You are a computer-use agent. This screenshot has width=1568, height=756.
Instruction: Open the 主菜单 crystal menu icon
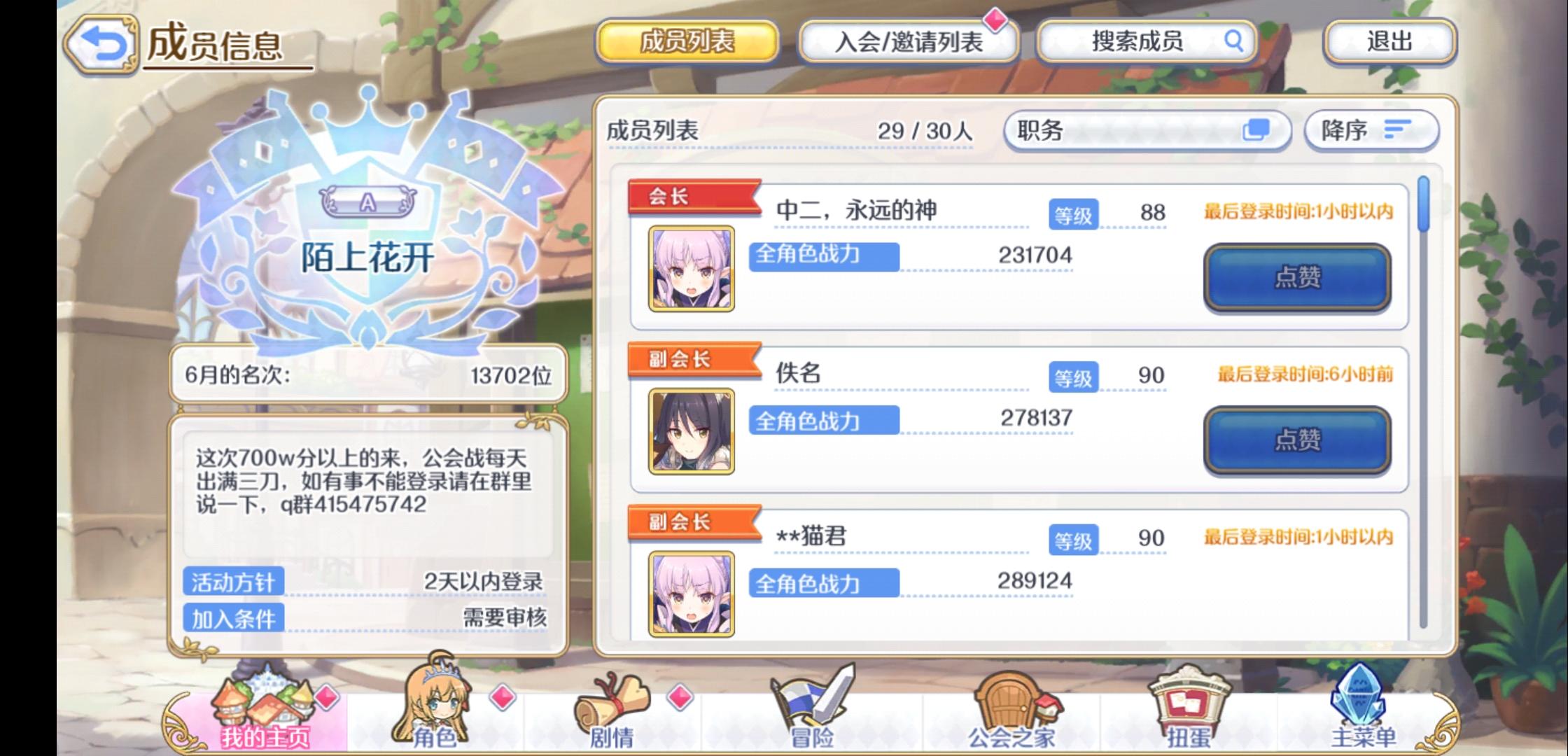click(1362, 705)
